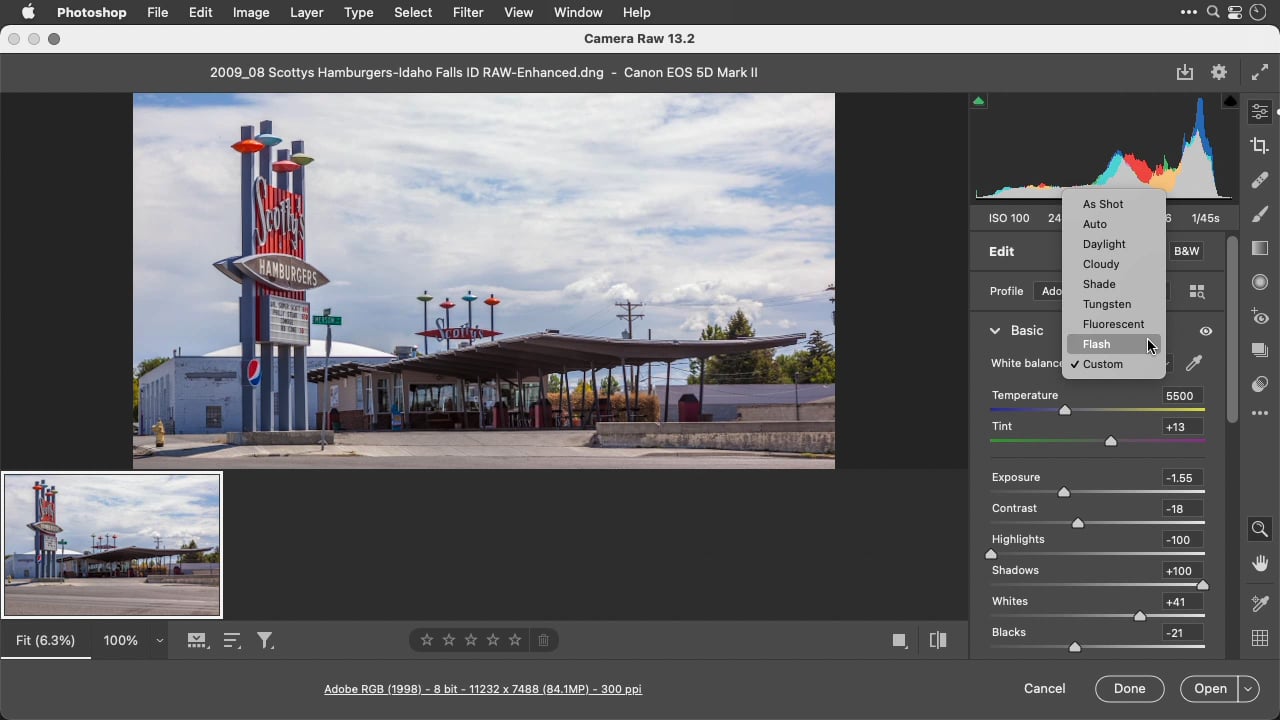Pick the Radial Filter tool
This screenshot has height=720, width=1280.
(1260, 282)
